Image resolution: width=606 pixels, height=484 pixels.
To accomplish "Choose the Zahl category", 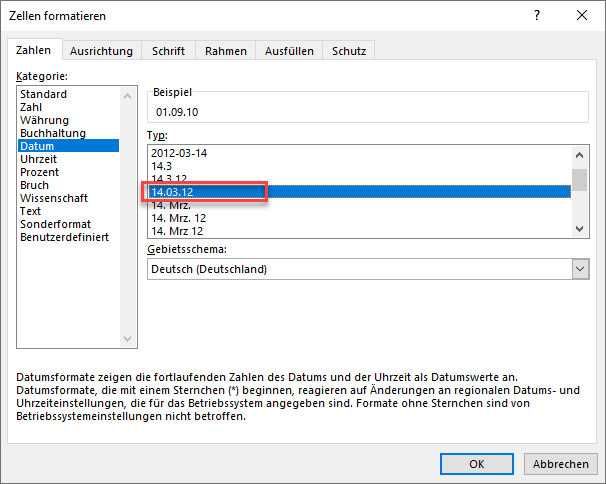I will [x=68, y=107].
